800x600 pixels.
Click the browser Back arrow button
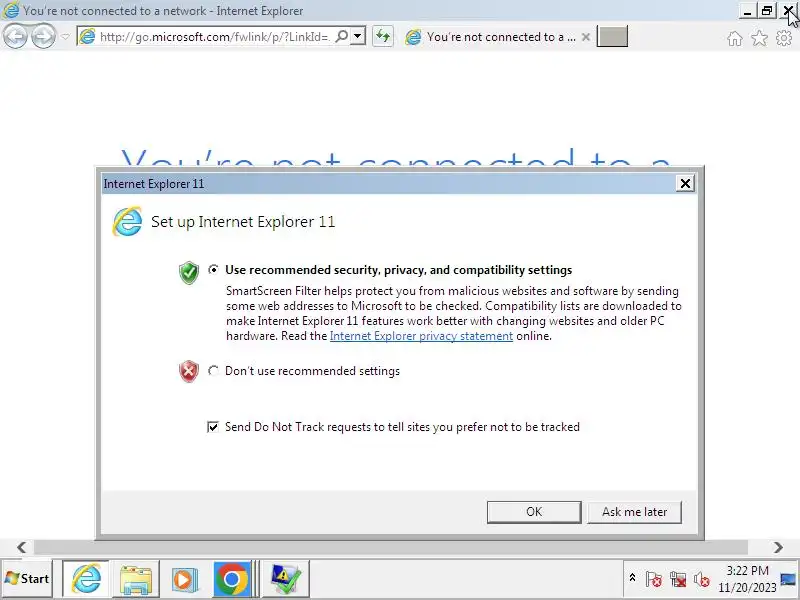(15, 36)
